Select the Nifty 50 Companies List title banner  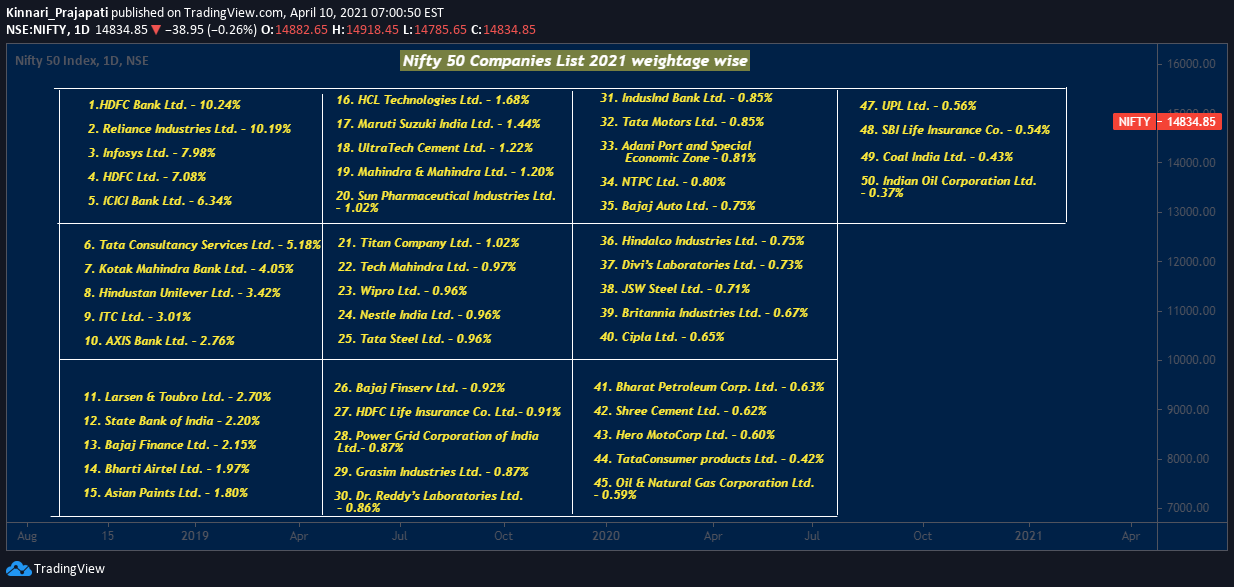[574, 61]
